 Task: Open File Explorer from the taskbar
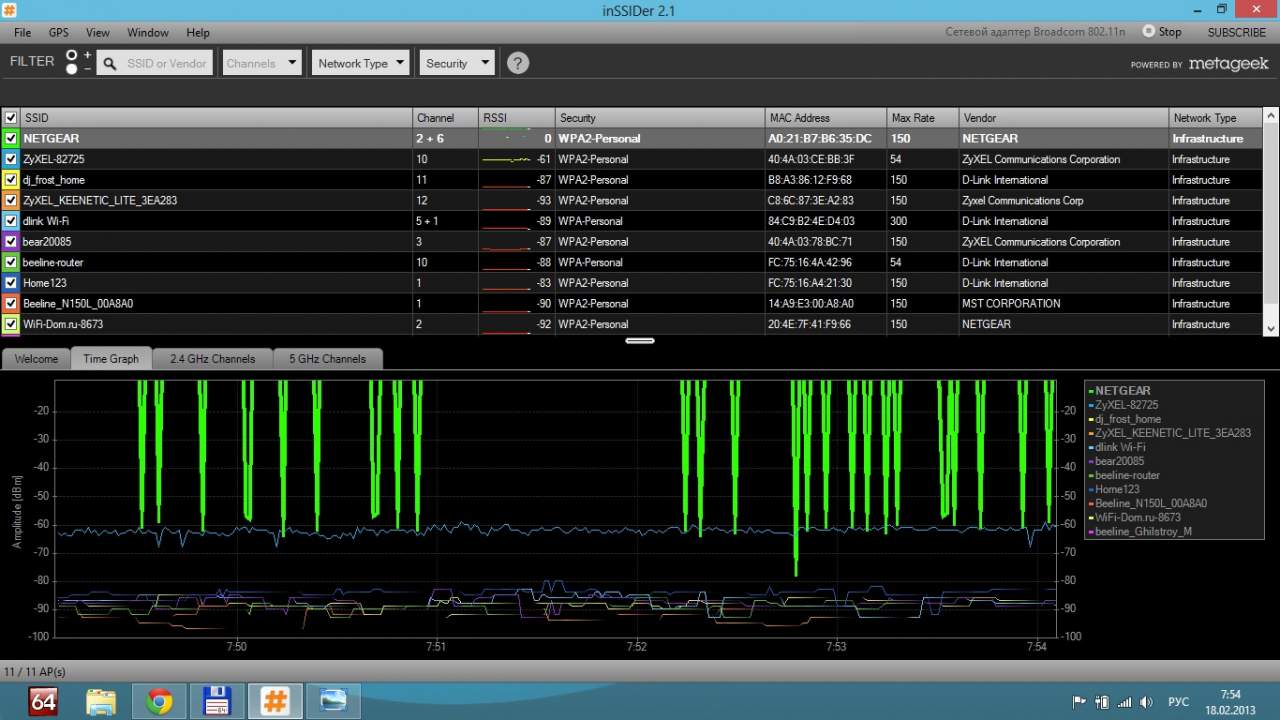pyautogui.click(x=101, y=701)
